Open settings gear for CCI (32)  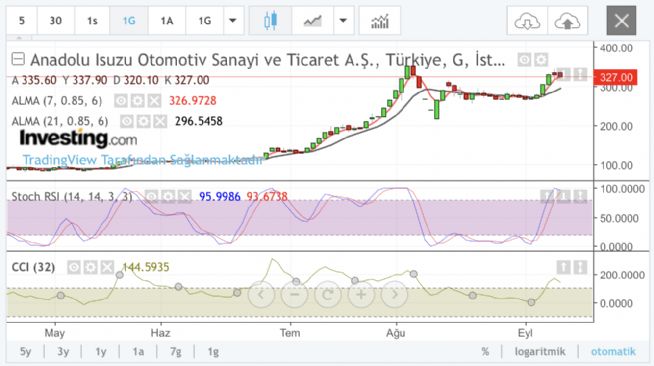point(91,267)
